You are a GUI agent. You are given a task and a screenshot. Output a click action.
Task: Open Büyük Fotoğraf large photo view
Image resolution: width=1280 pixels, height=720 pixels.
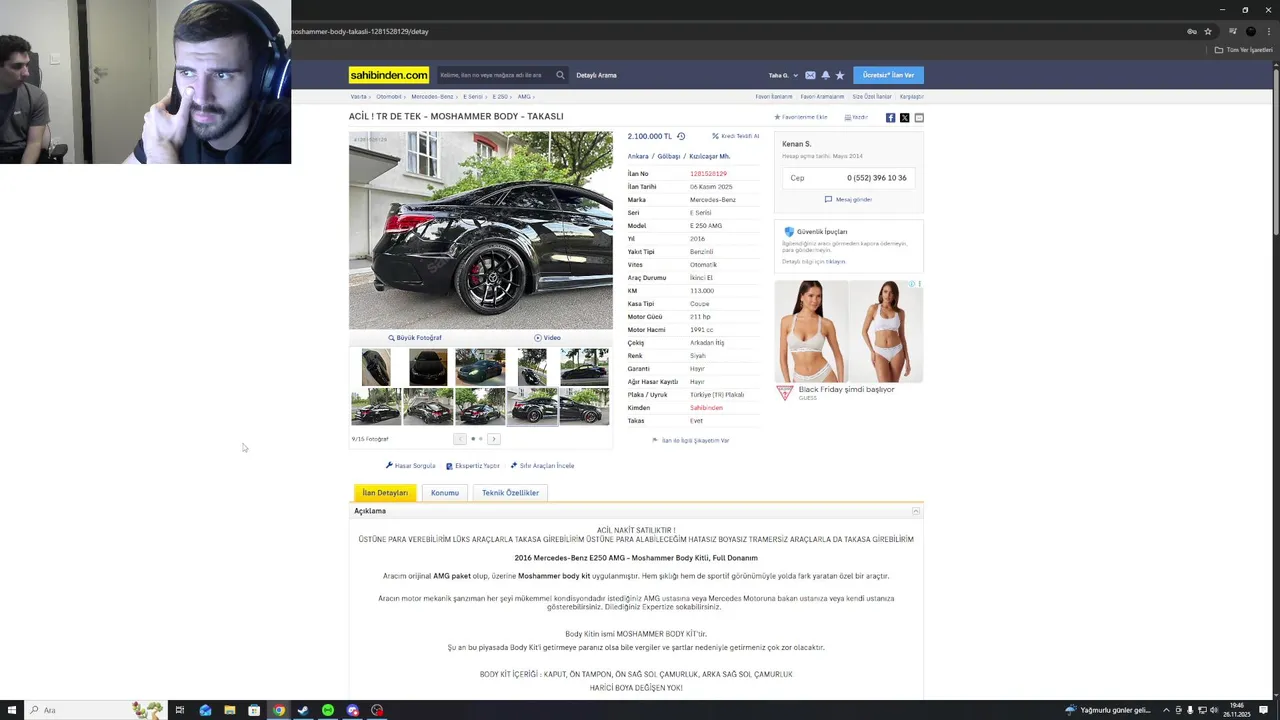415,338
